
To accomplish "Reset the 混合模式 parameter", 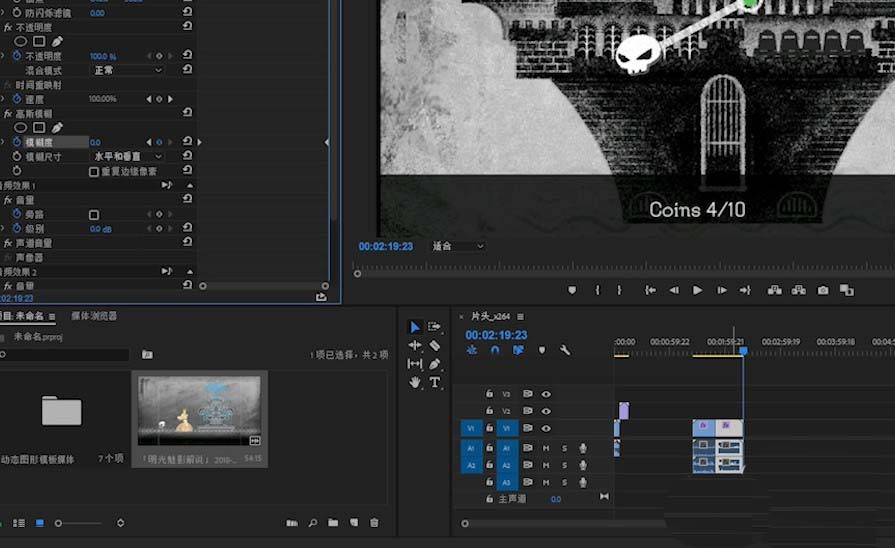I will point(187,69).
